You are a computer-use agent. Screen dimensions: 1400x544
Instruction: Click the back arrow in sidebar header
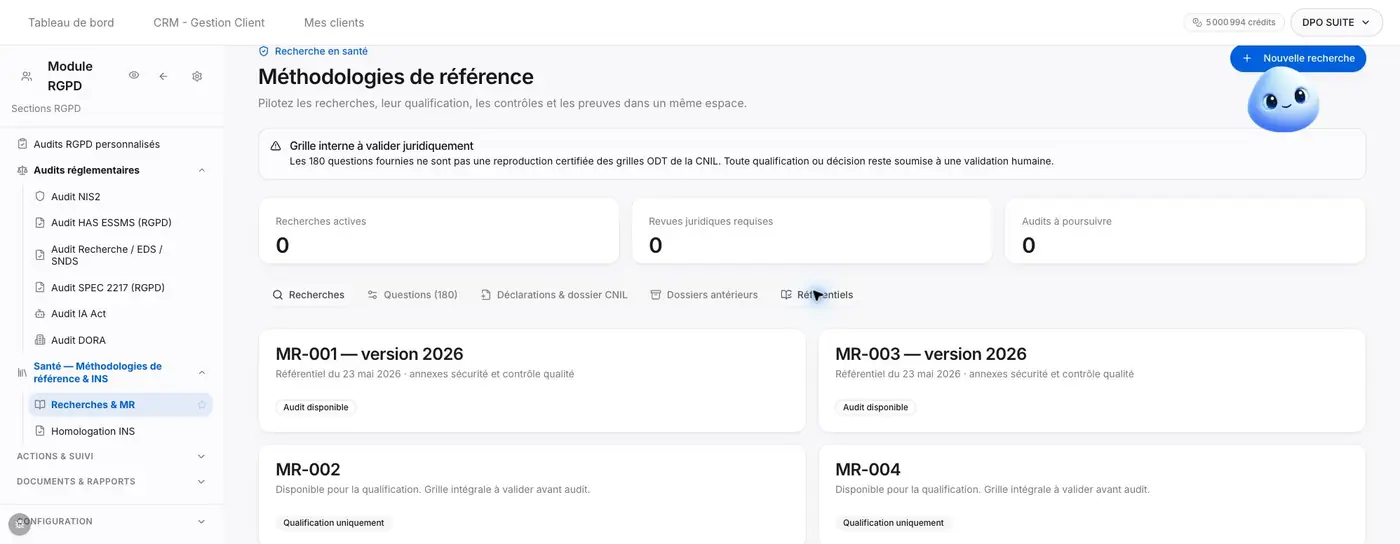point(163,76)
